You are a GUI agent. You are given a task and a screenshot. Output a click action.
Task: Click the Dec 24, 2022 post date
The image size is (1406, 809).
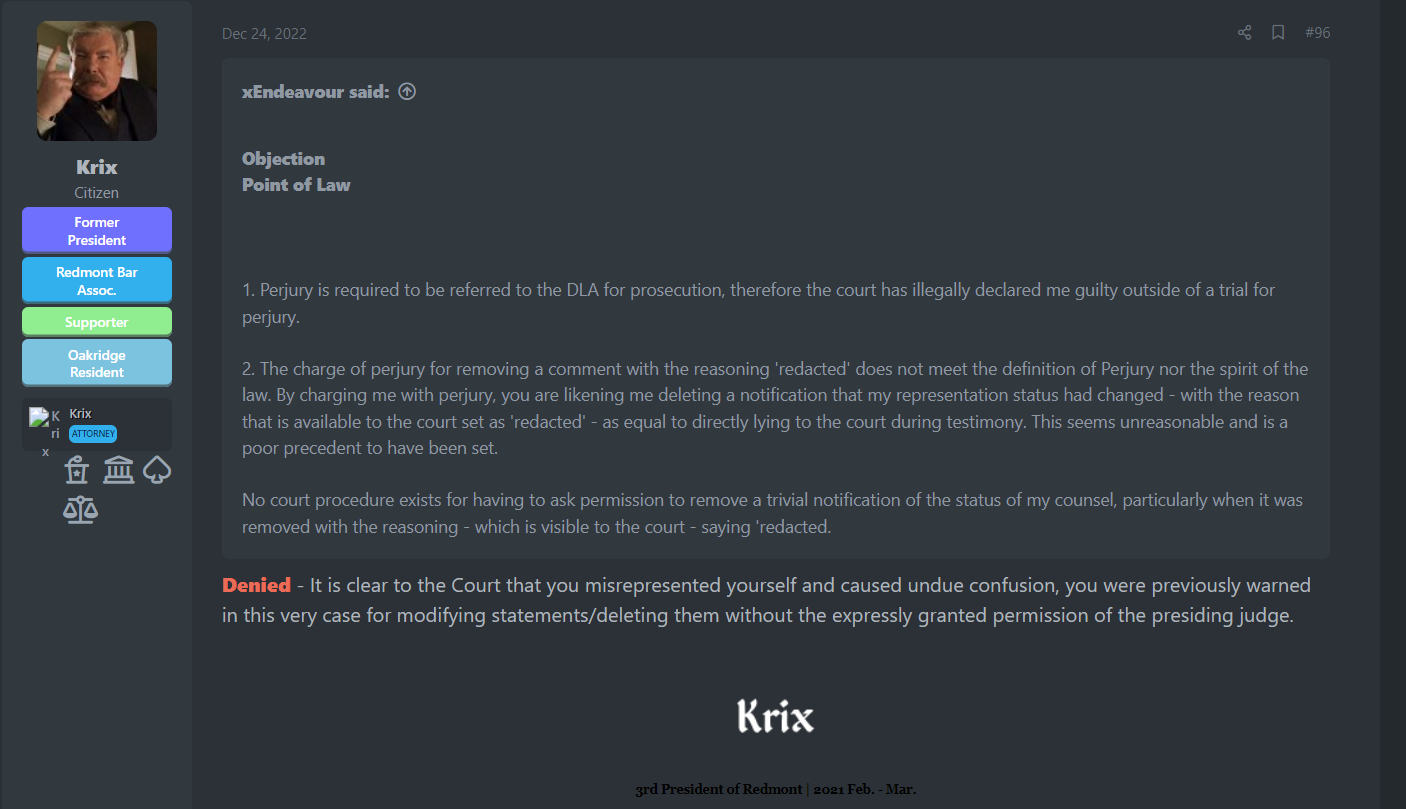click(x=264, y=34)
